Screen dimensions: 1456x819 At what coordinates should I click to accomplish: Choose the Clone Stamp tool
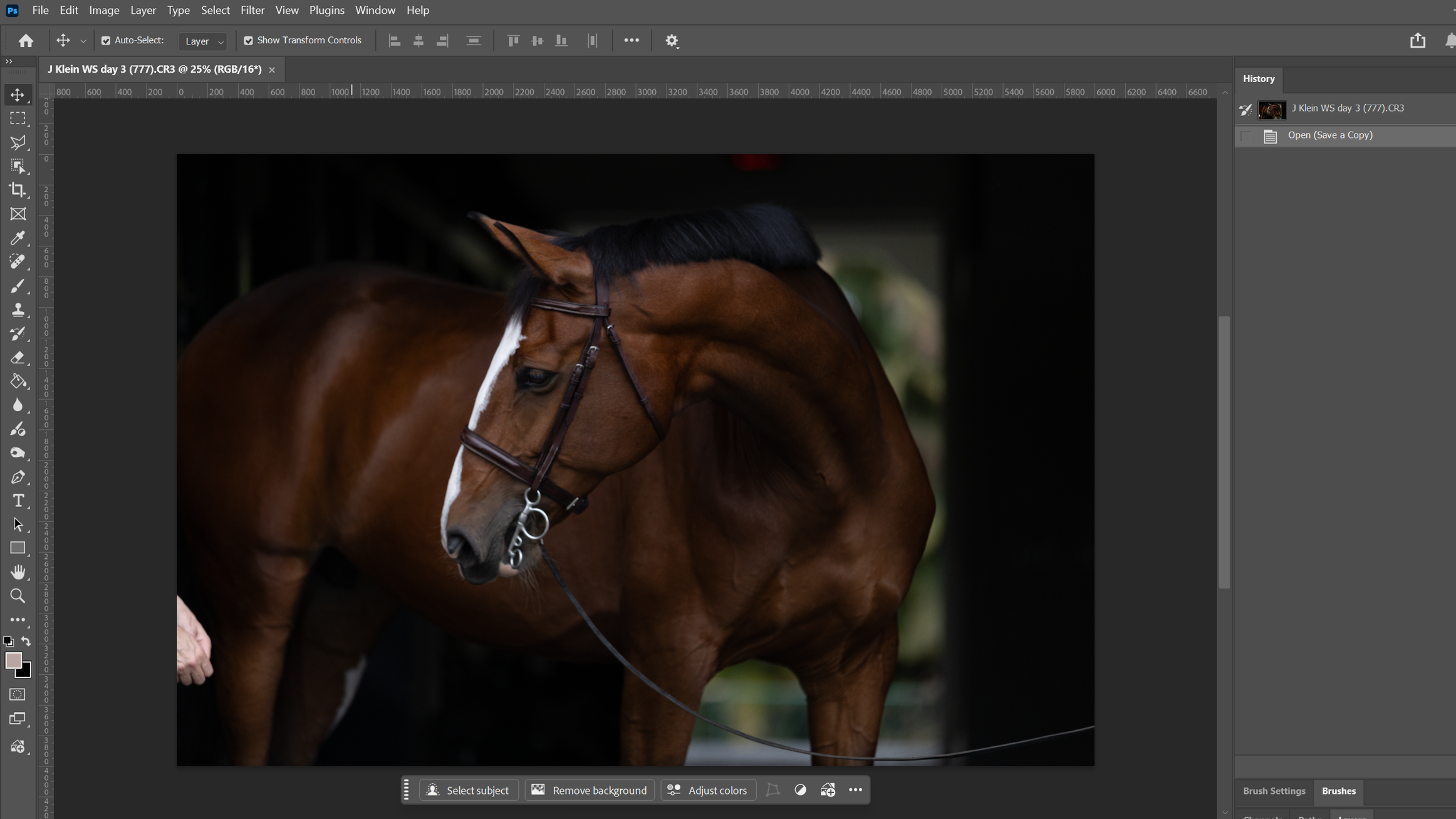18,310
